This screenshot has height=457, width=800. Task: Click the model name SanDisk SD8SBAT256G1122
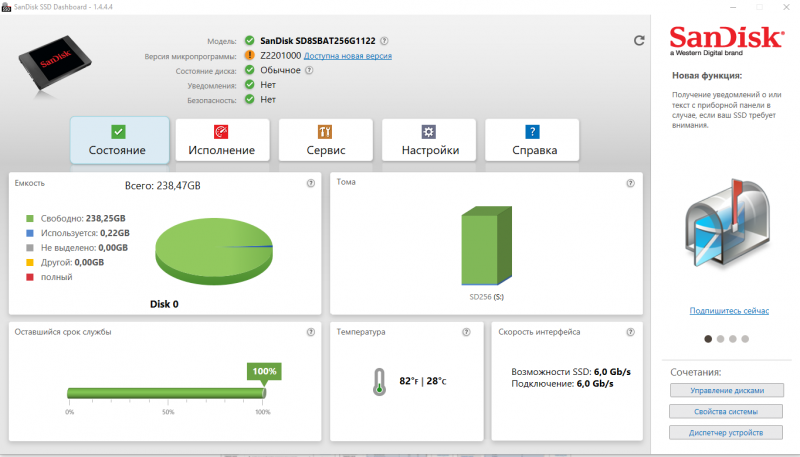point(318,41)
